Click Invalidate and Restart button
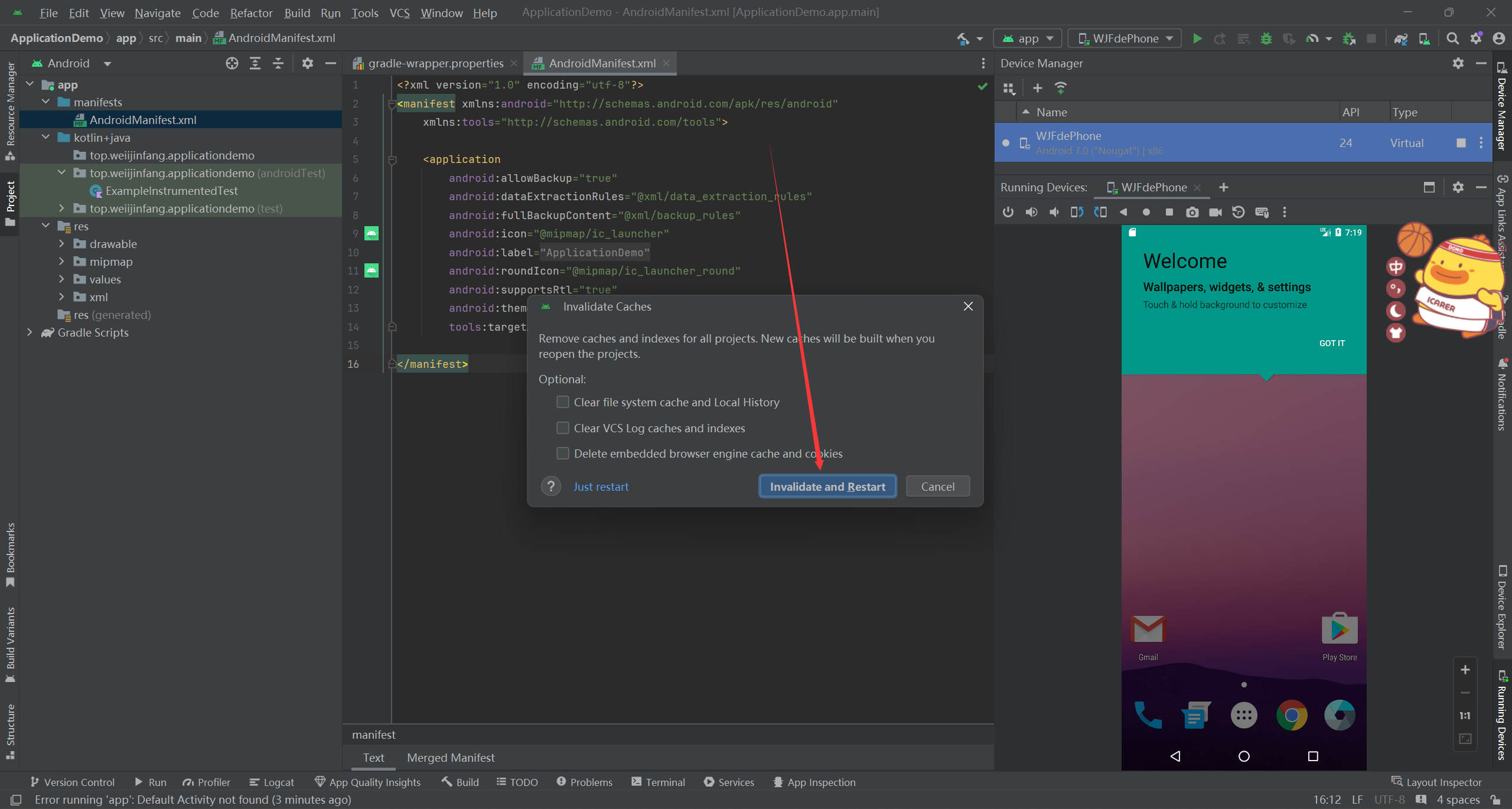The width and height of the screenshot is (1512, 809). pyautogui.click(x=827, y=487)
